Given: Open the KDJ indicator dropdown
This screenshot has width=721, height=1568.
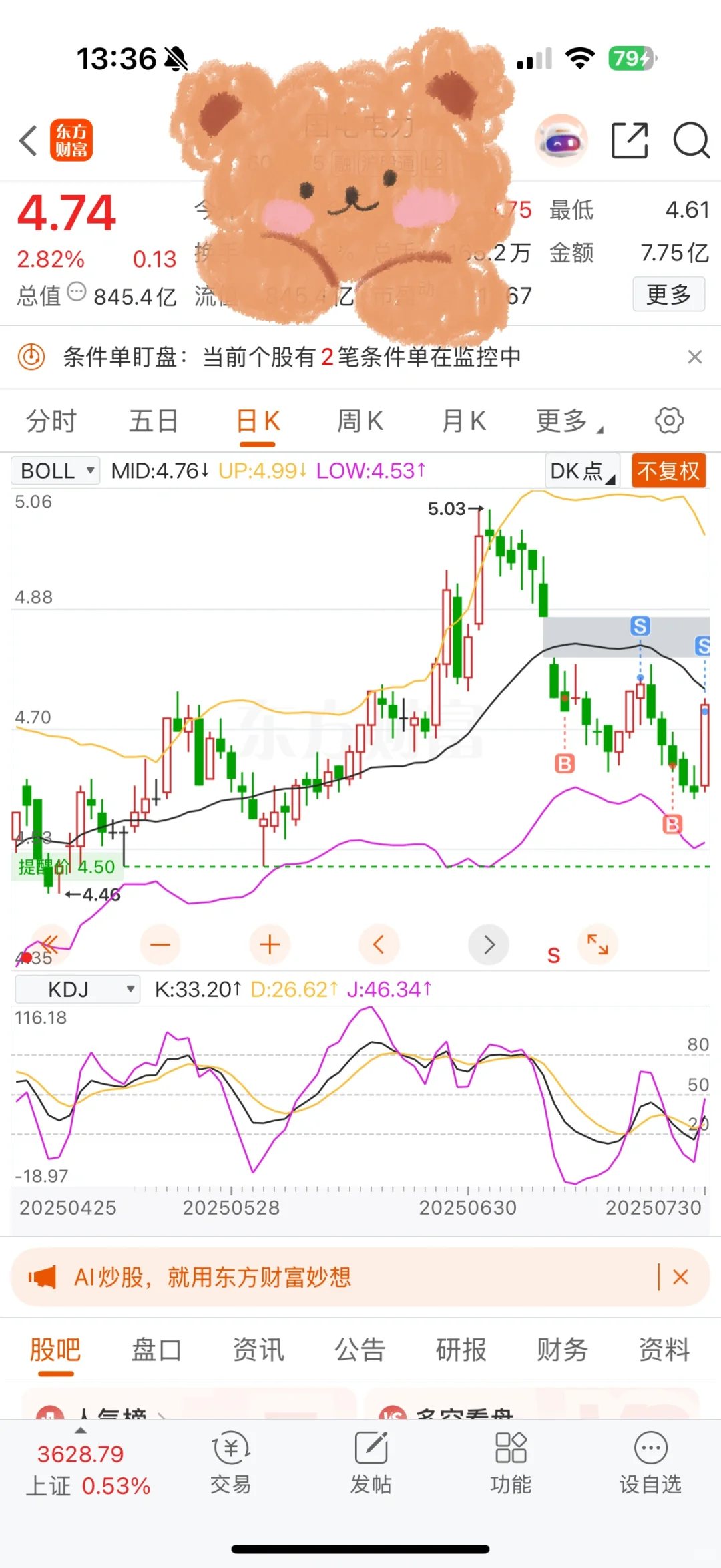Looking at the screenshot, I should pyautogui.click(x=77, y=989).
